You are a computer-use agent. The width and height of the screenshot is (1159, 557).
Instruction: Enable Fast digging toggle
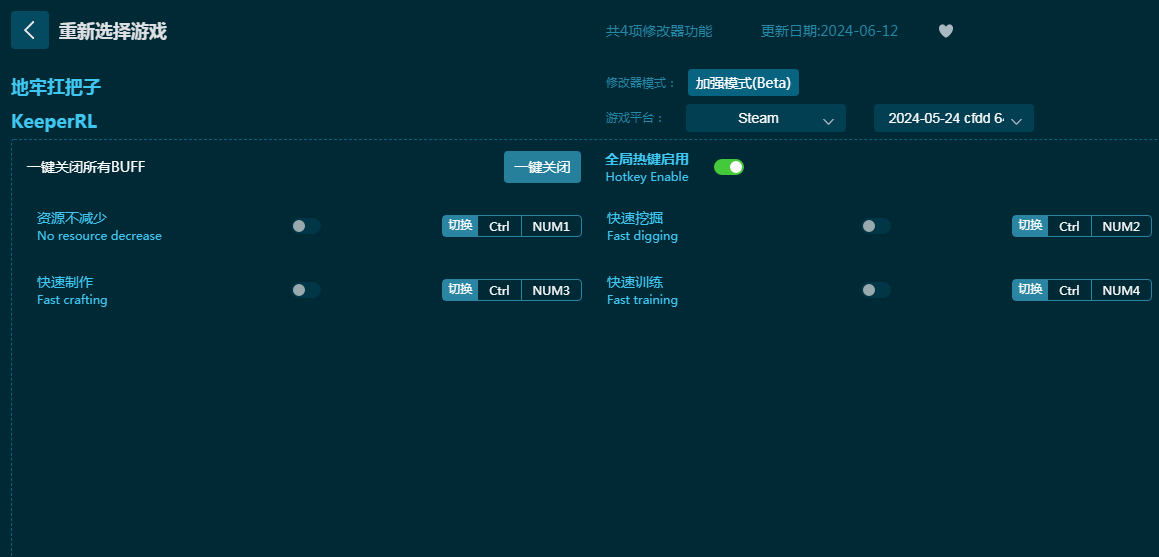pos(876,226)
